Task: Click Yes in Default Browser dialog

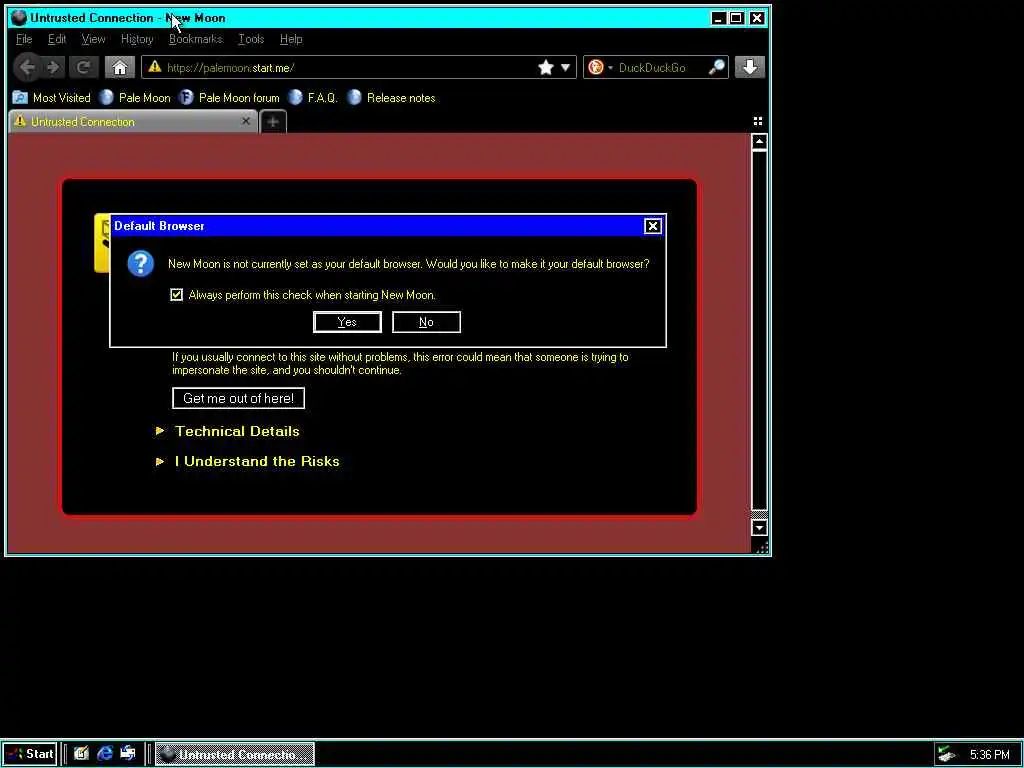Action: pyautogui.click(x=347, y=322)
